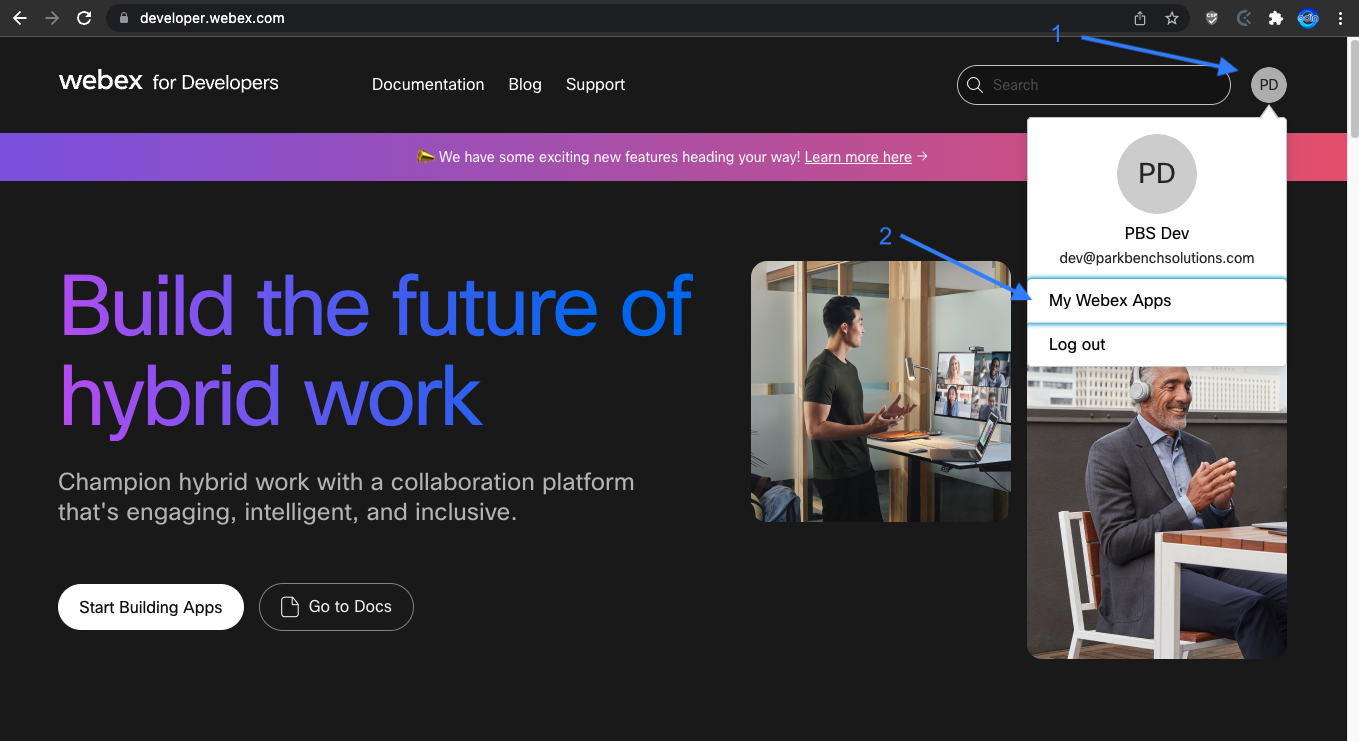Image resolution: width=1359 pixels, height=741 pixels.
Task: Open the Blog nav item
Action: coord(525,85)
